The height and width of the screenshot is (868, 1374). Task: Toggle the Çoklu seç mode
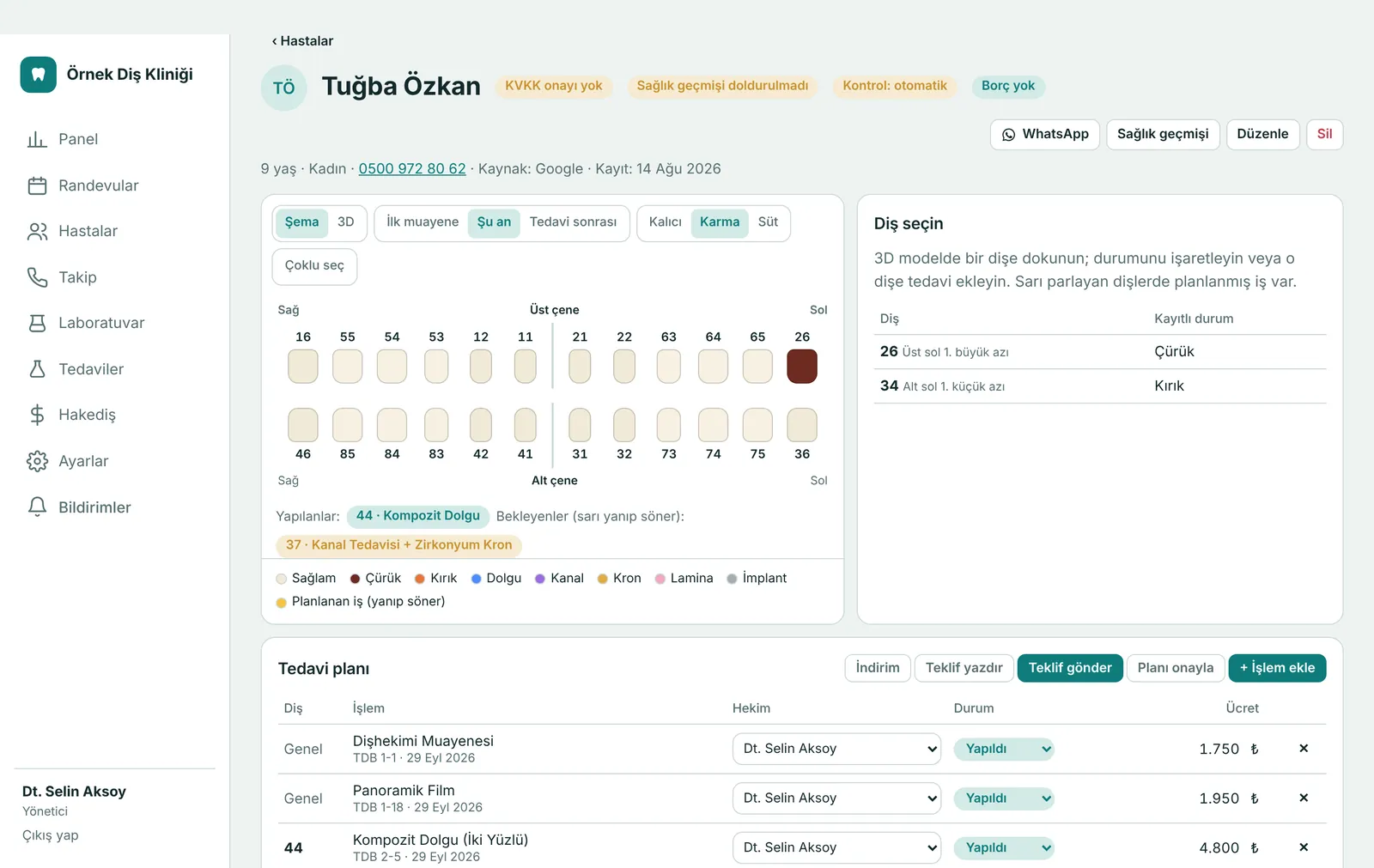314,266
